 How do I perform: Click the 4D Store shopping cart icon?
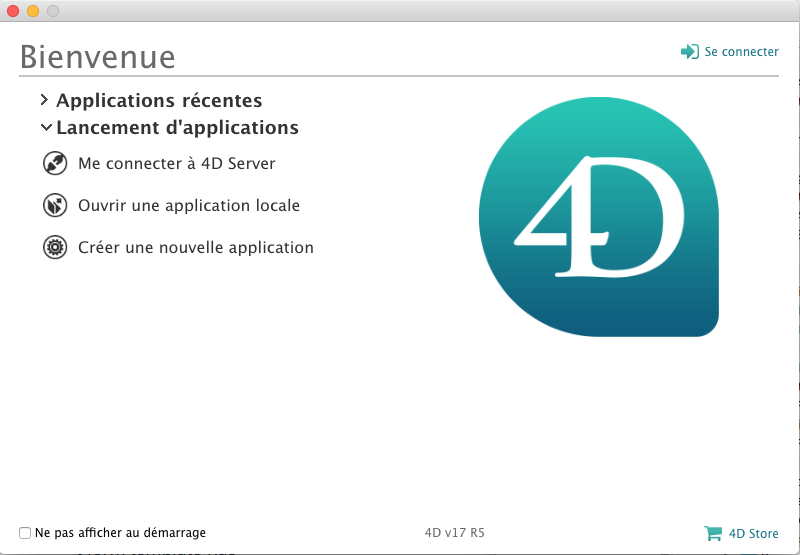pos(713,533)
